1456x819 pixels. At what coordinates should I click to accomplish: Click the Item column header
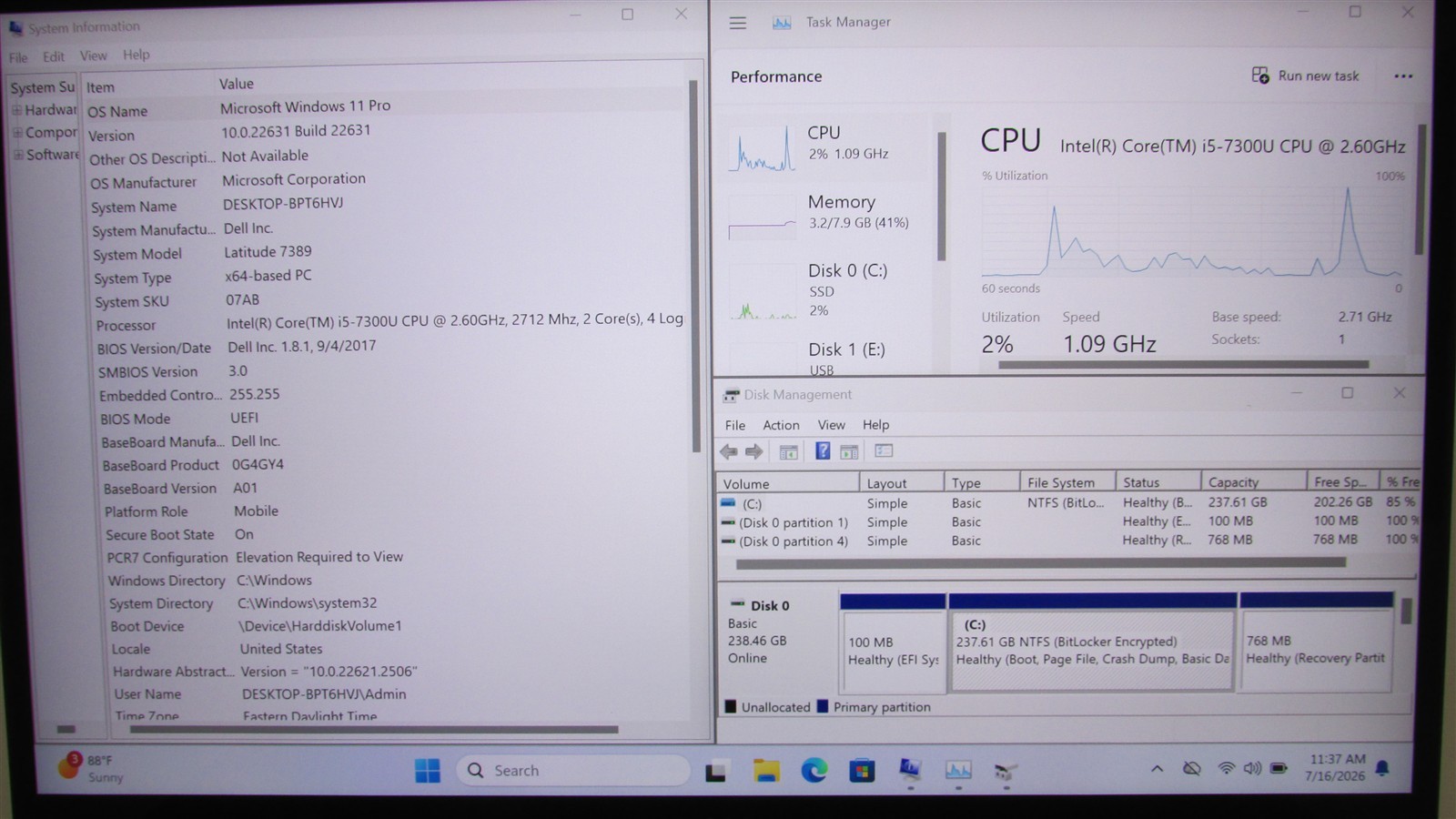pos(147,86)
